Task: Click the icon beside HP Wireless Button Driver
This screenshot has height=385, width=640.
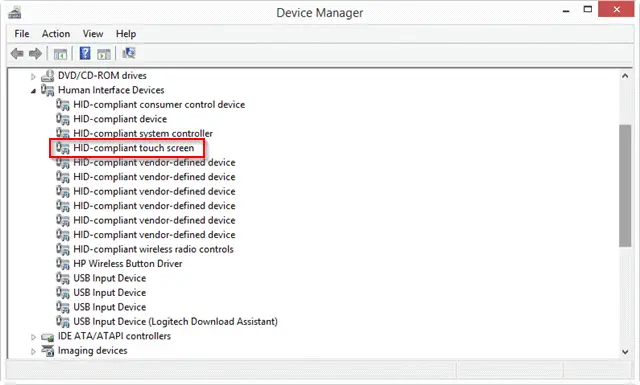Action: point(63,263)
